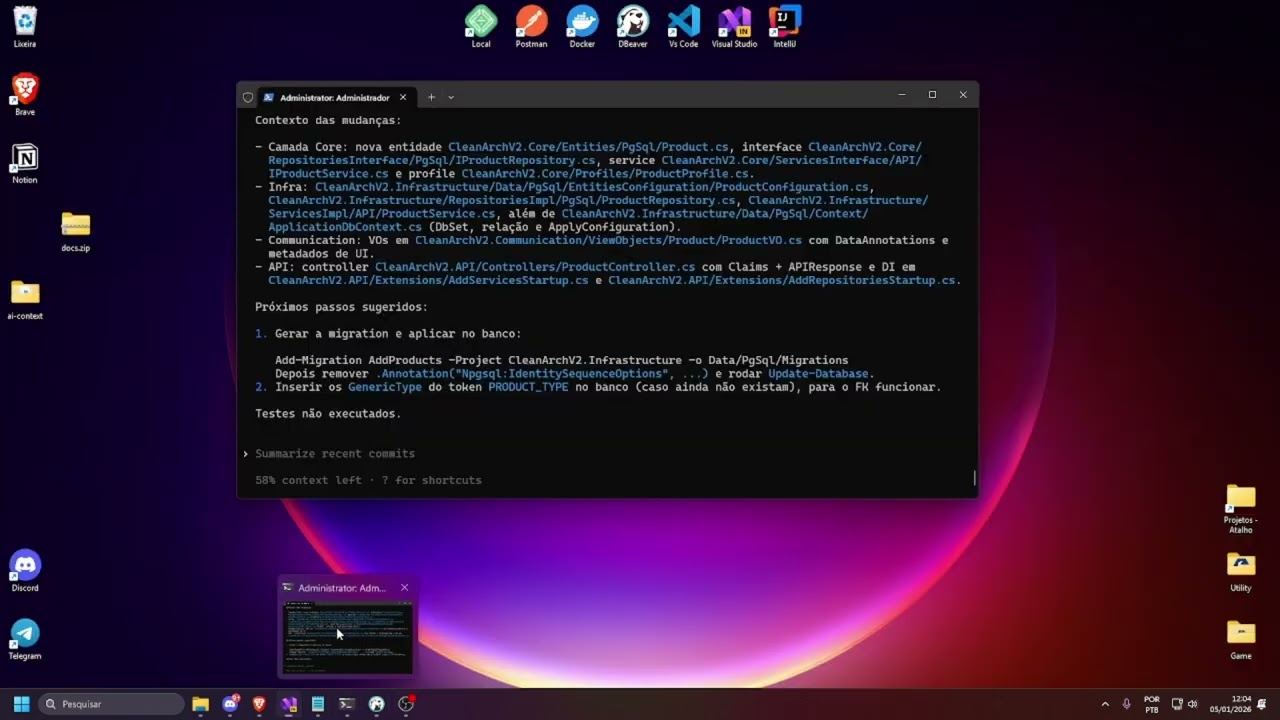Open volume control in system tray
This screenshot has height=720, width=1280.
coord(1192,704)
